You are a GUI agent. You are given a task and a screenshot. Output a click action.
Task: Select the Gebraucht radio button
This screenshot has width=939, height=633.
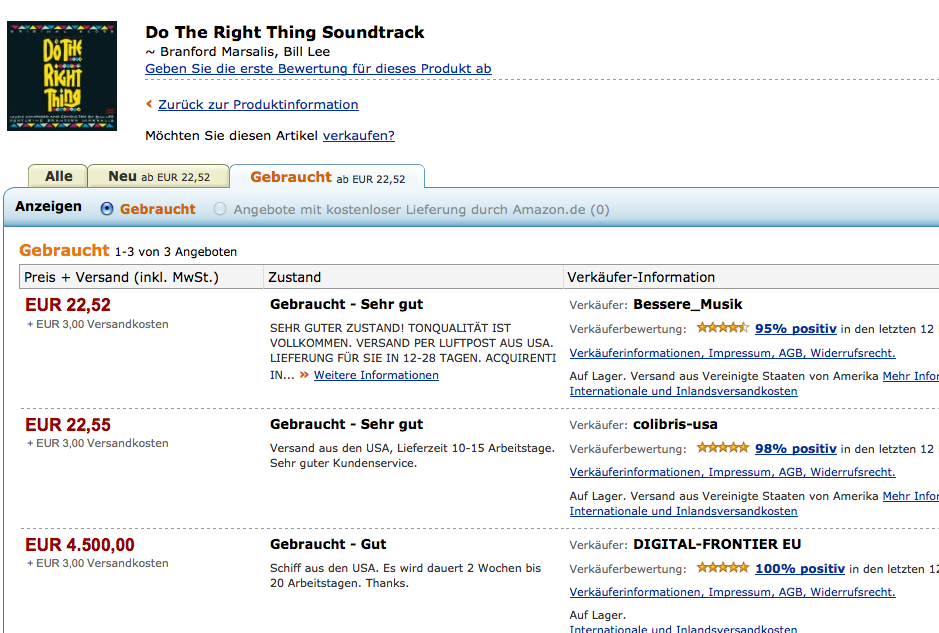pyautogui.click(x=107, y=209)
